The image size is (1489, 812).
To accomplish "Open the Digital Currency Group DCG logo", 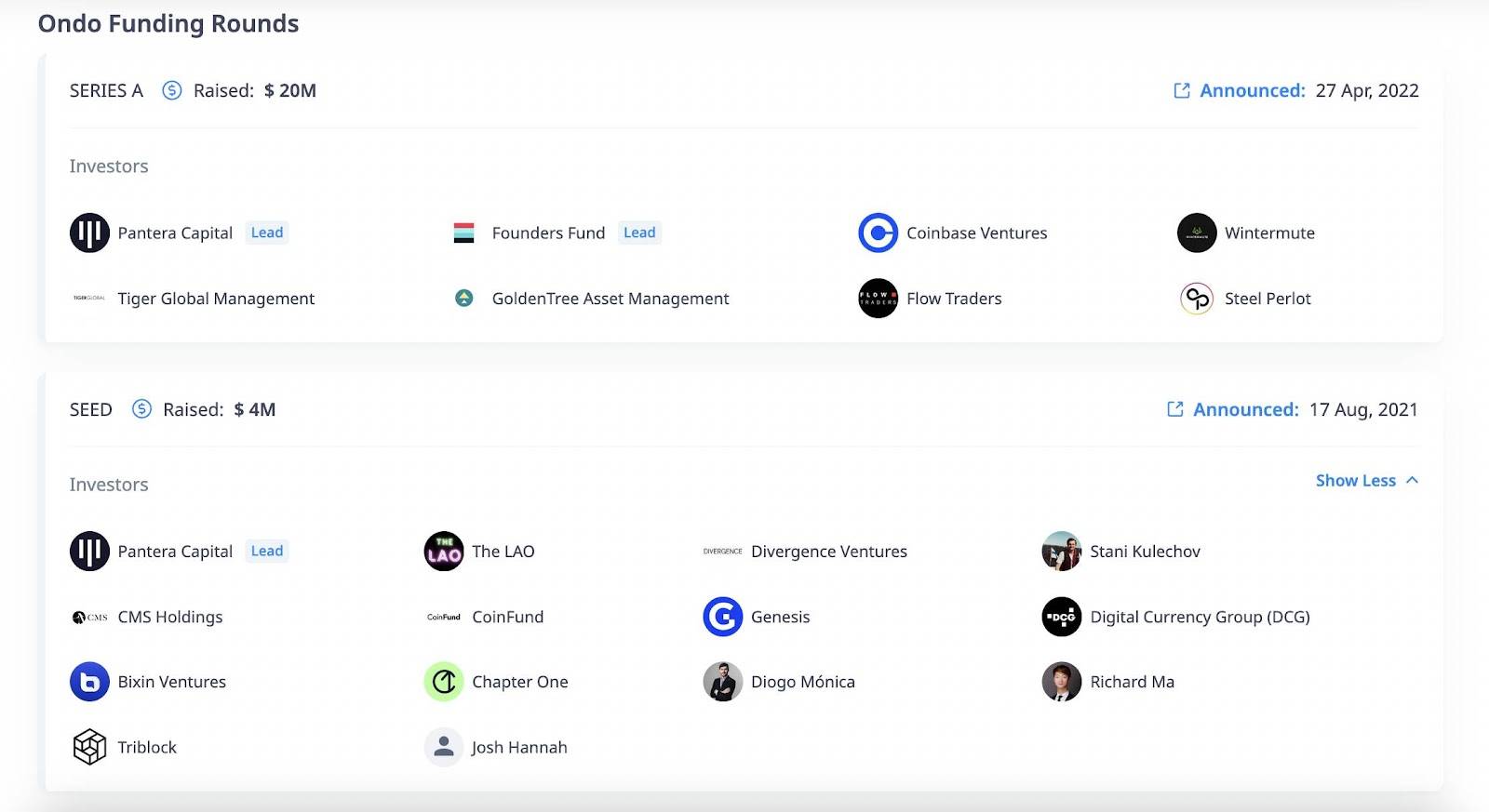I will point(1062,617).
